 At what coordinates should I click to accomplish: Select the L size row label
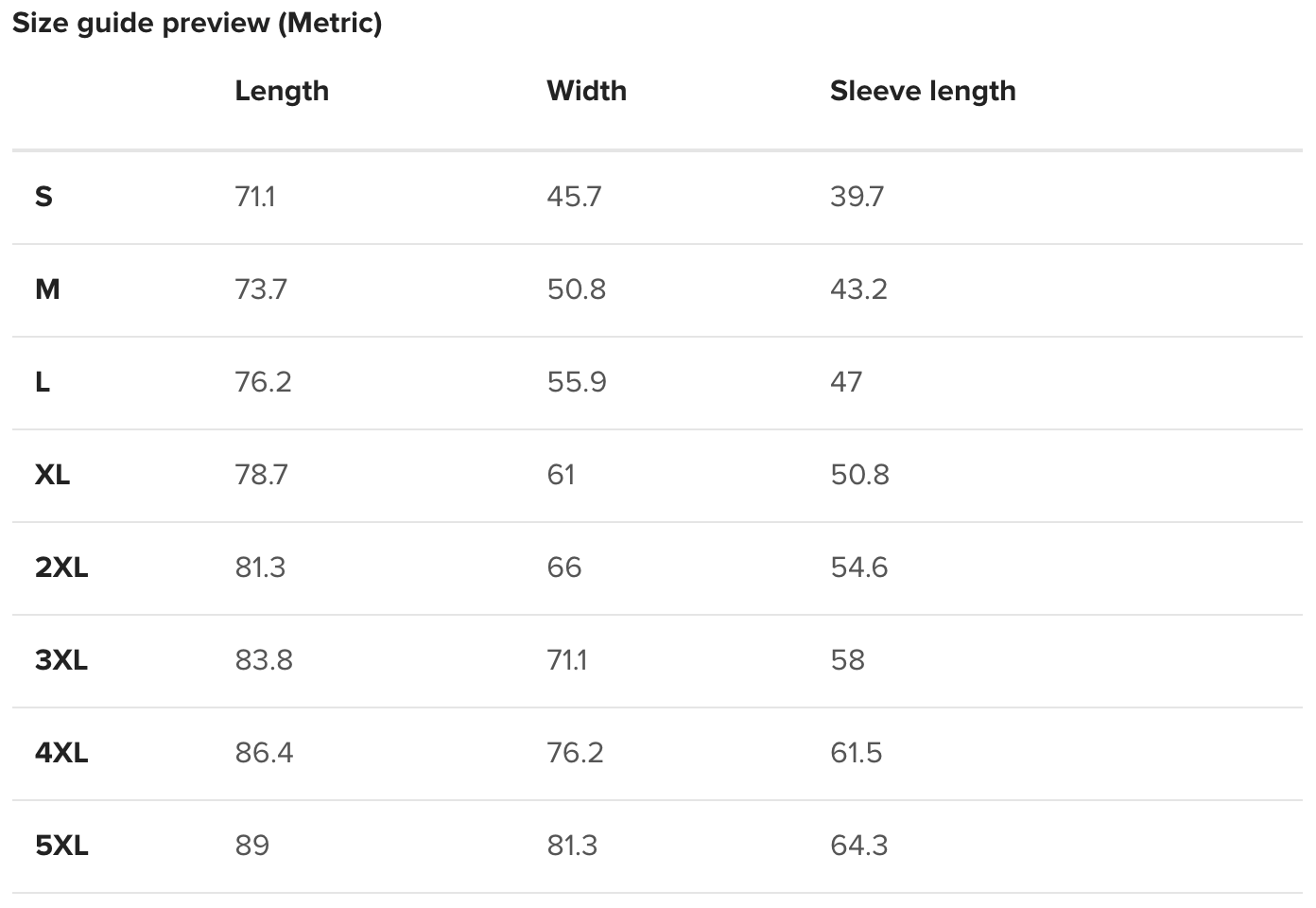pos(43,382)
